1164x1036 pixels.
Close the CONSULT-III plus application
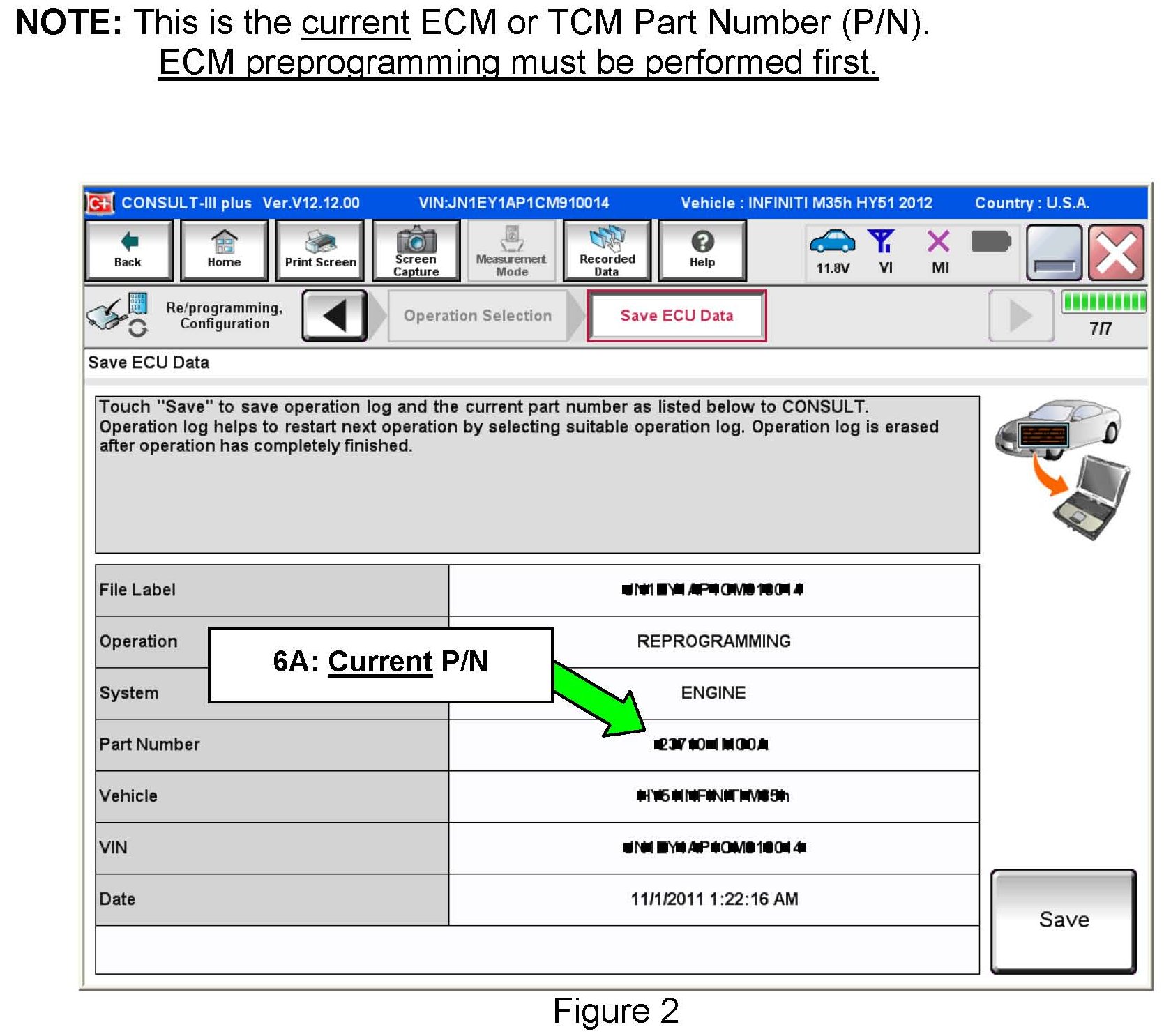tap(1116, 252)
